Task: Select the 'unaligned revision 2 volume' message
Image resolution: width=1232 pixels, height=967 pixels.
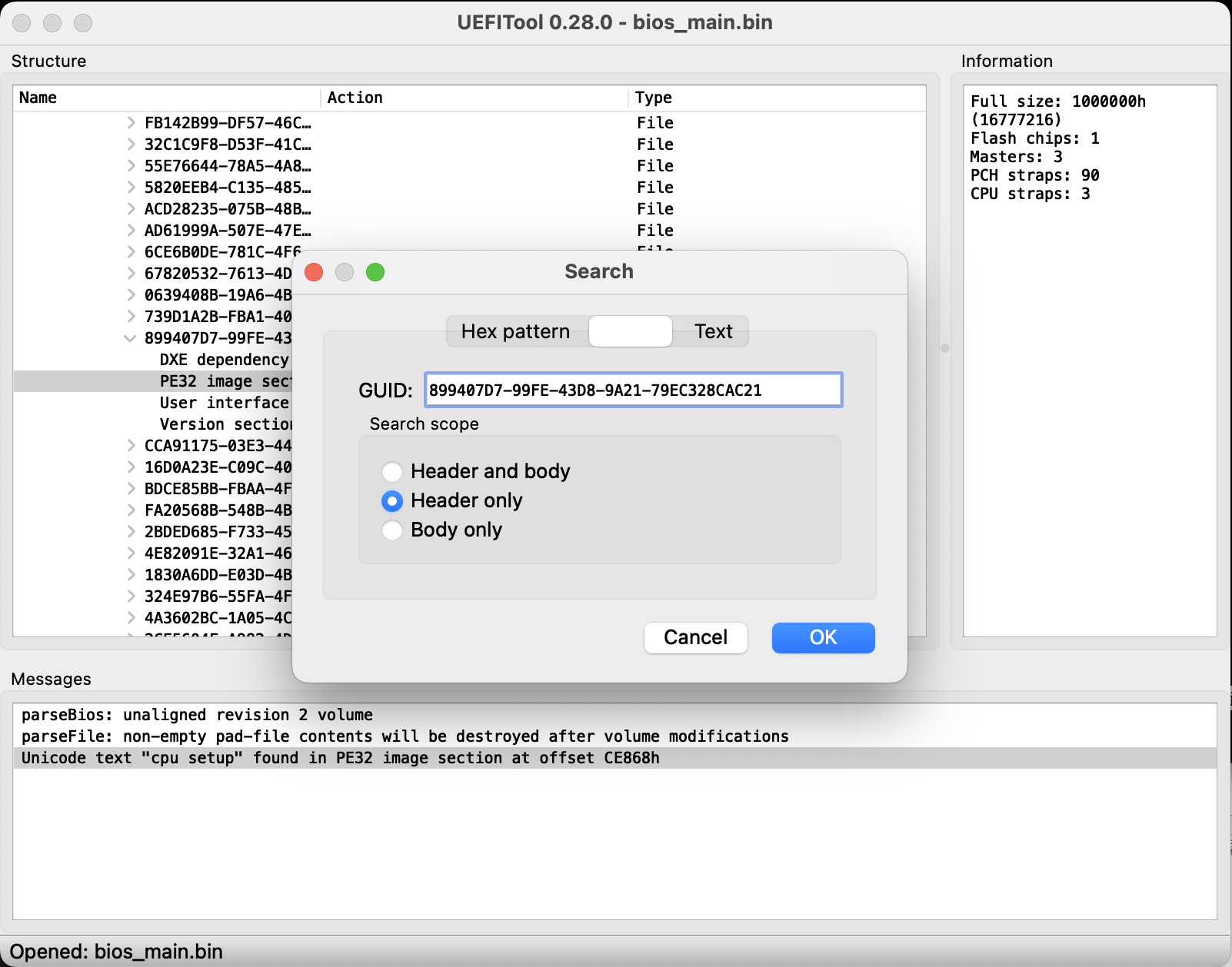Action: point(614,715)
